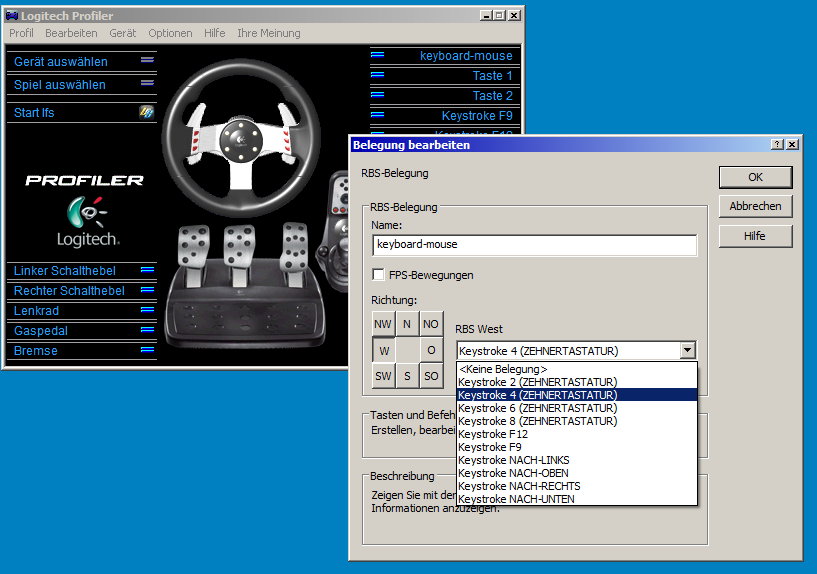Open the Gerät menu
The height and width of the screenshot is (574, 817).
pyautogui.click(x=122, y=33)
